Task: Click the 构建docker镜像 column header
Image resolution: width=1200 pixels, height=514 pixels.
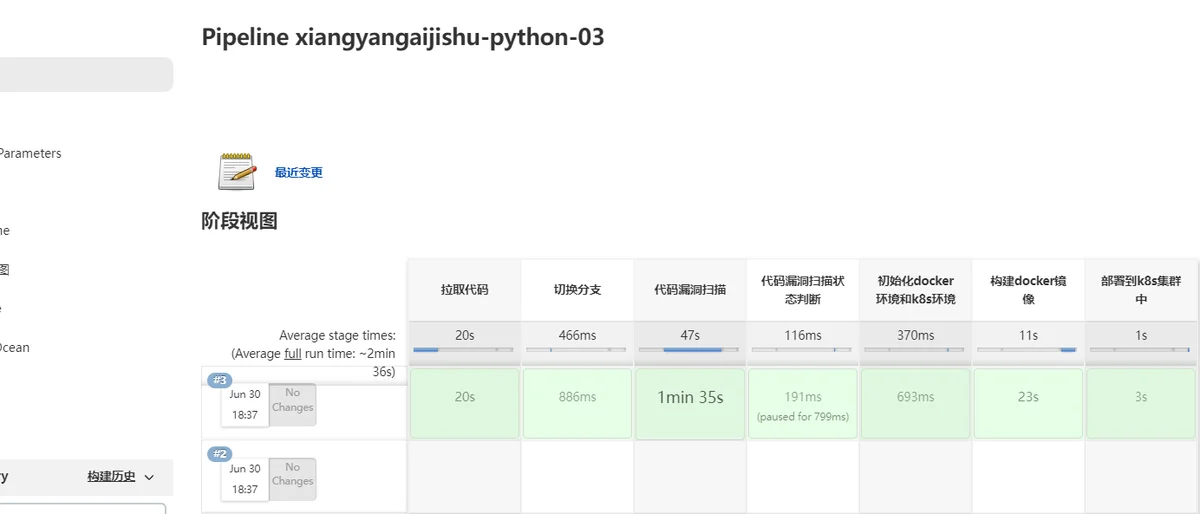Action: [1029, 290]
